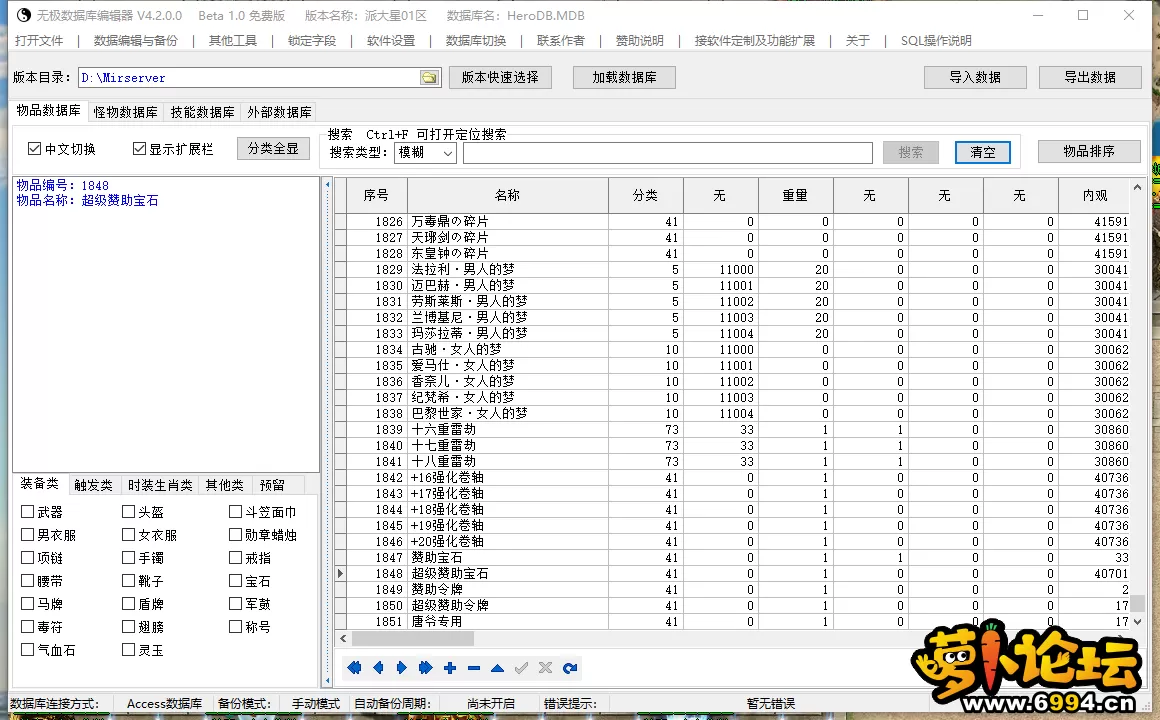Switch to 技能数据库 tab
Image resolution: width=1160 pixels, height=720 pixels.
click(202, 112)
